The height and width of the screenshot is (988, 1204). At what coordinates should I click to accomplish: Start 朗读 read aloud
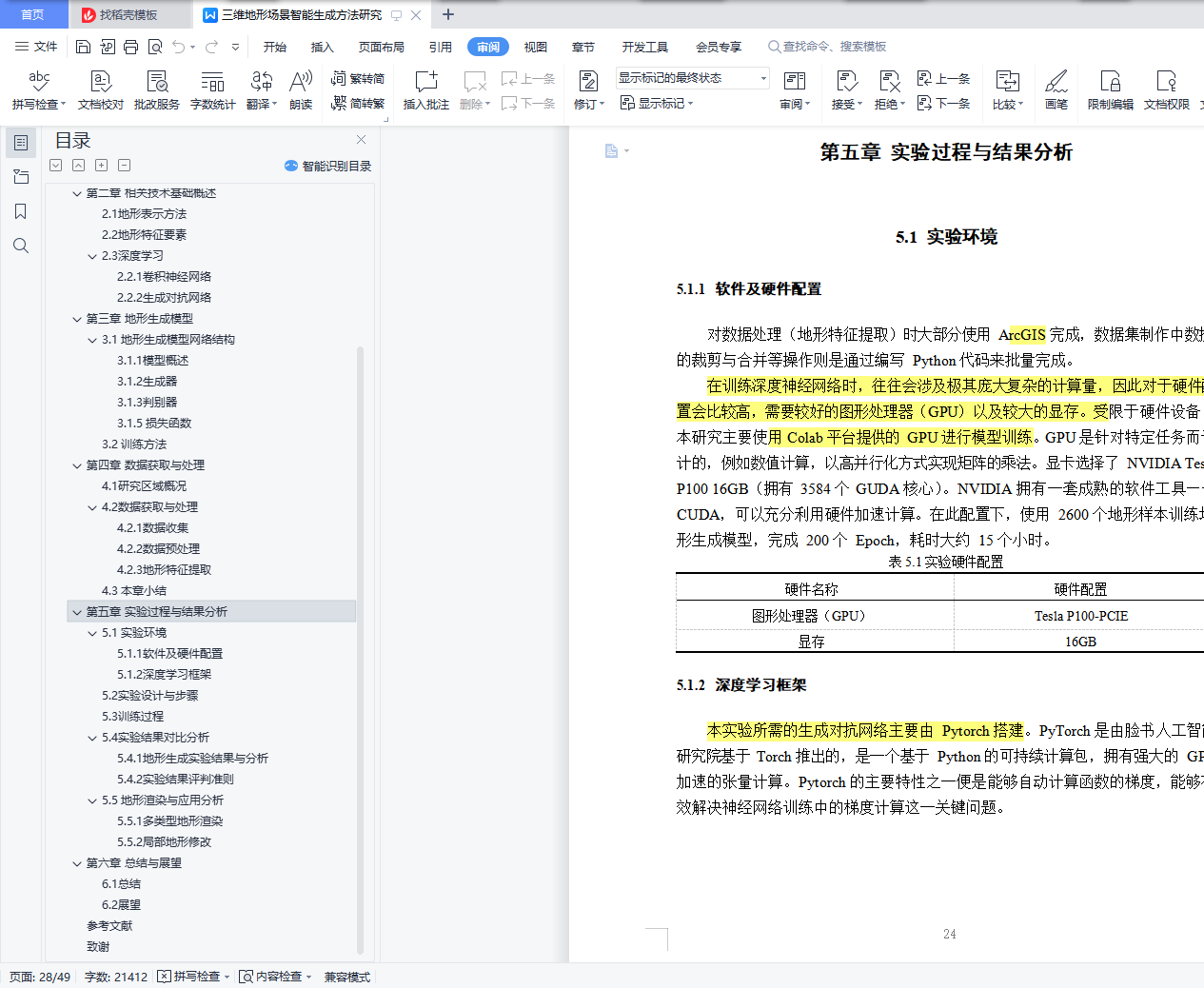coord(301,90)
